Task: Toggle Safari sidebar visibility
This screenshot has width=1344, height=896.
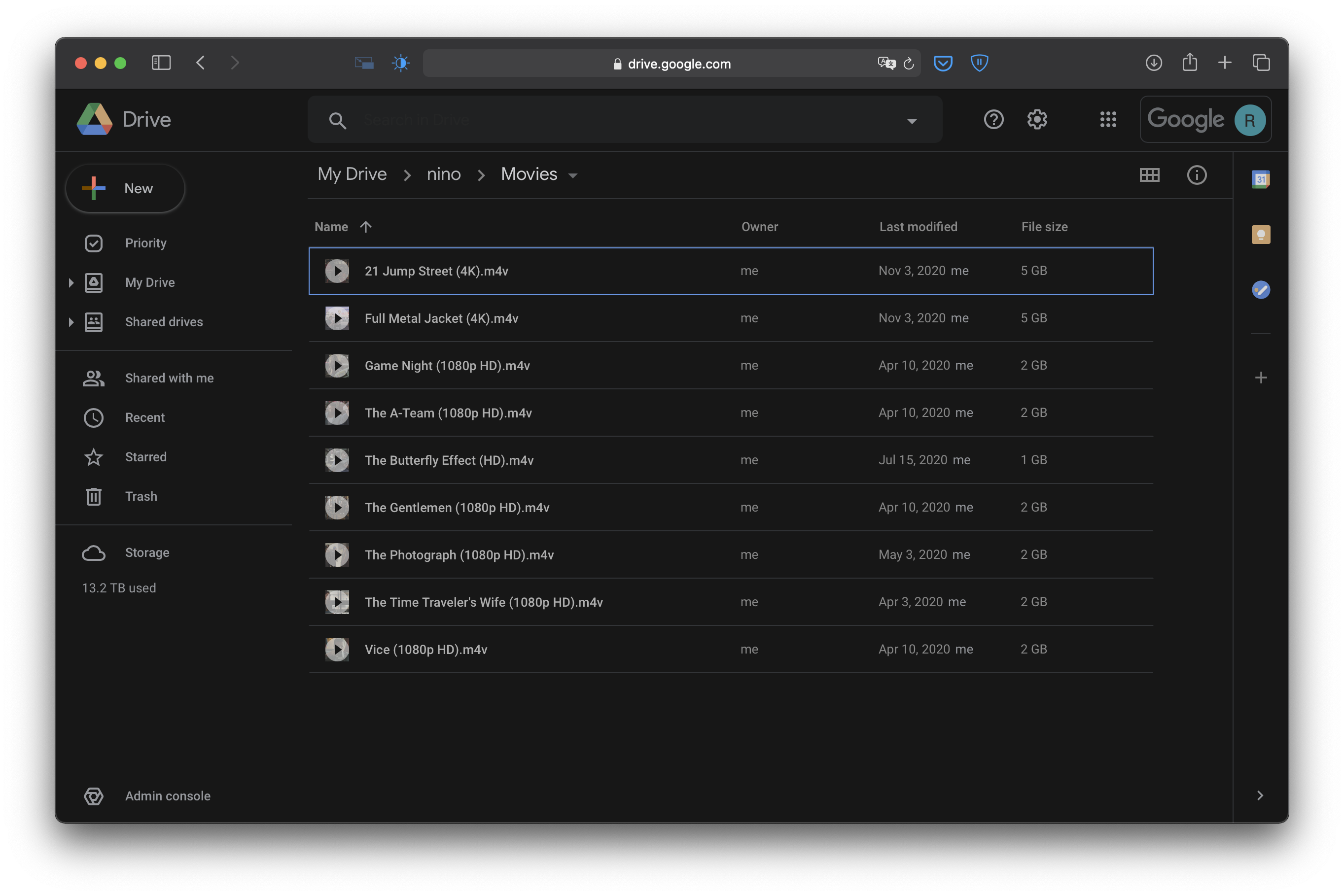Action: click(161, 62)
